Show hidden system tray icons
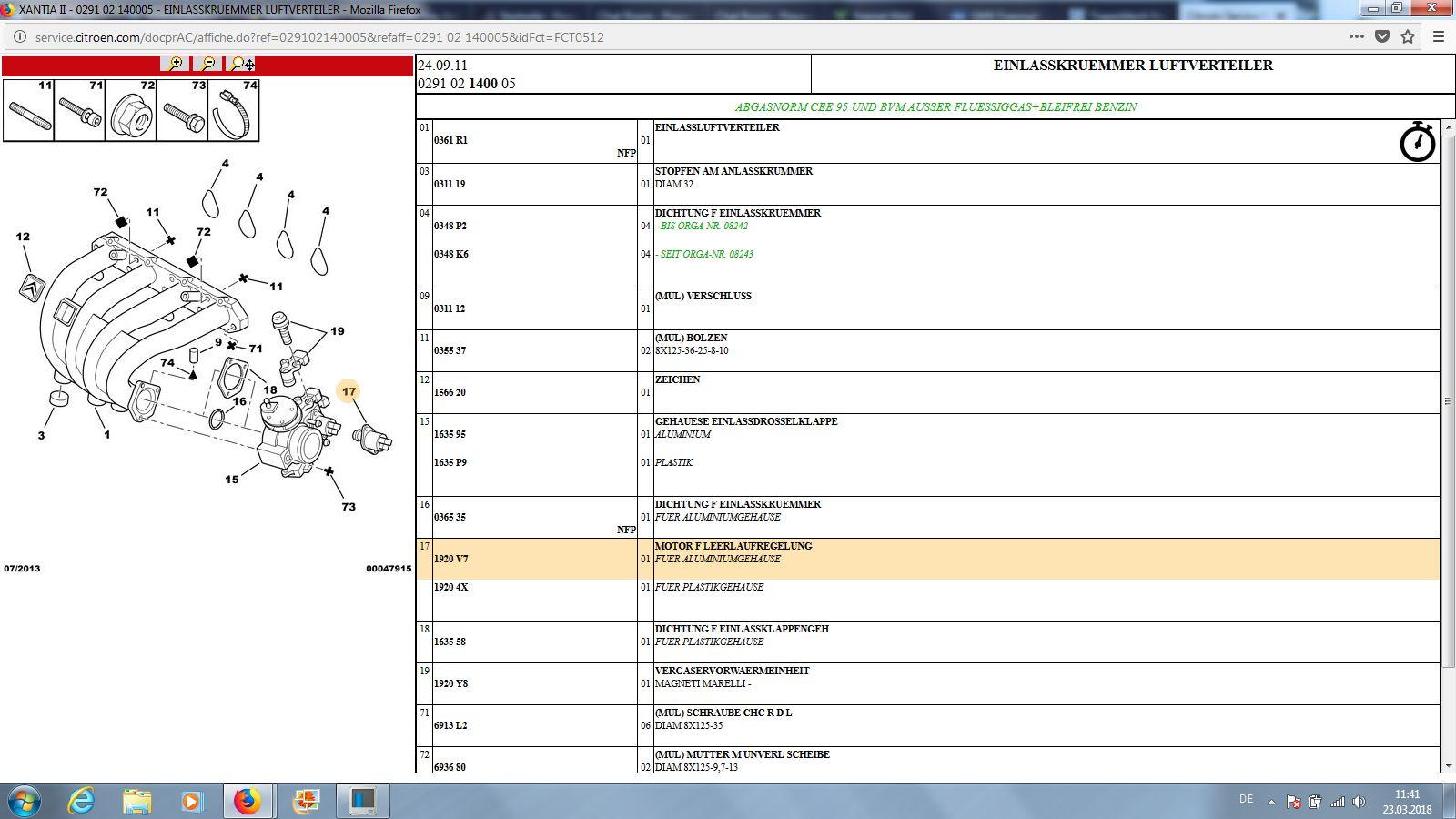1456x819 pixels. coord(1271,802)
